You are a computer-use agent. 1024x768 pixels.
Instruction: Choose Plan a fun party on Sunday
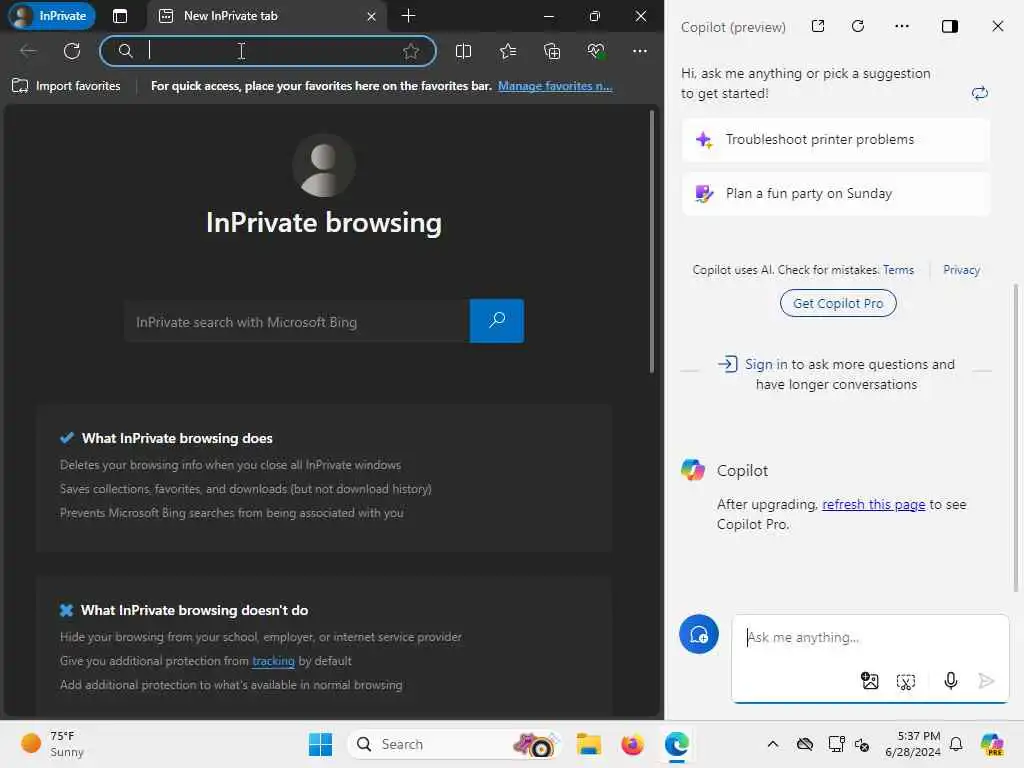coord(836,194)
